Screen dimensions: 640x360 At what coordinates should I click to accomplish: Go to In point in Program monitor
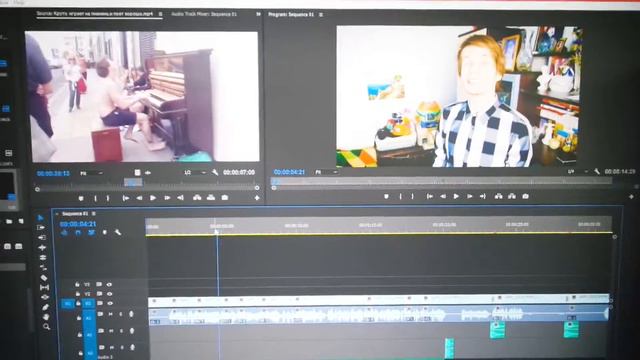point(429,196)
